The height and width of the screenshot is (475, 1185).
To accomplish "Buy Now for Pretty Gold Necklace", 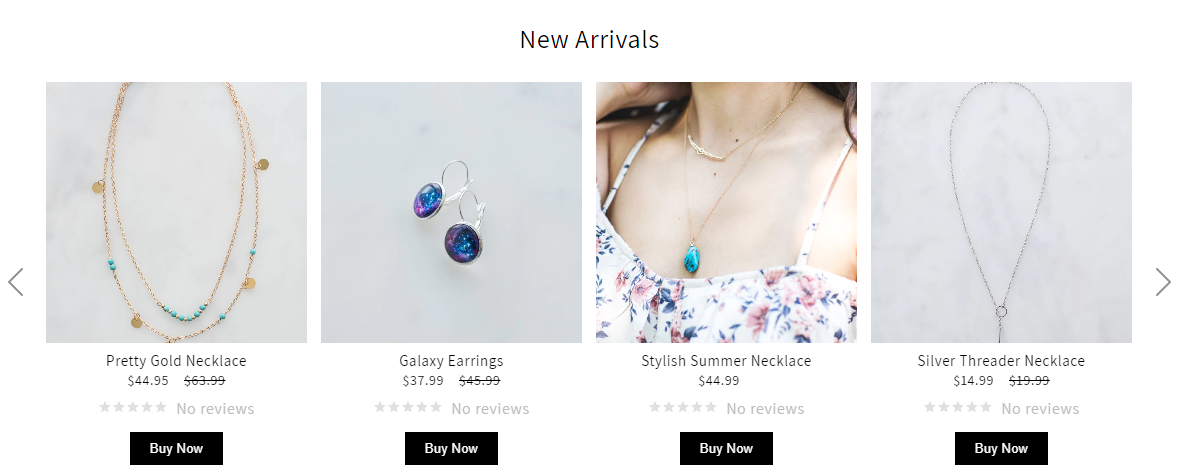I will pos(176,449).
